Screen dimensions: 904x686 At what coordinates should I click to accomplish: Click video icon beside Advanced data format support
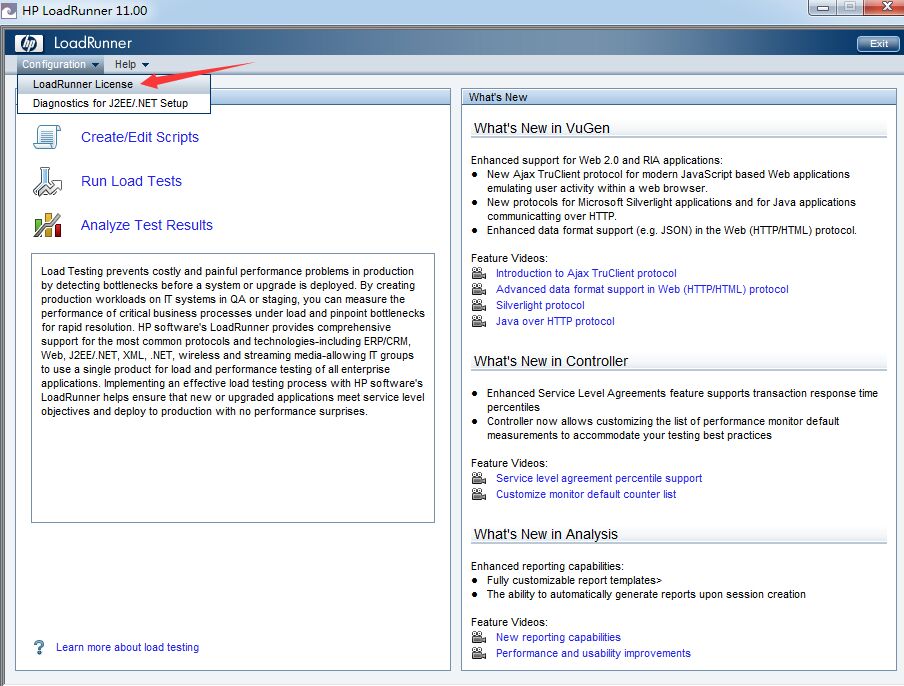click(479, 289)
